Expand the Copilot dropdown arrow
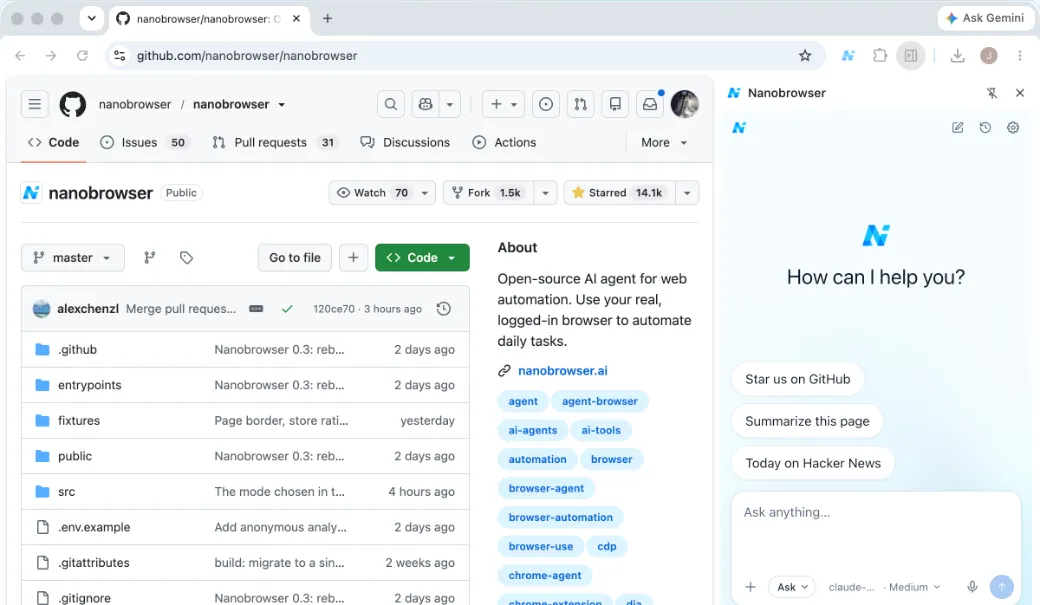The image size is (1040, 605). pos(450,104)
